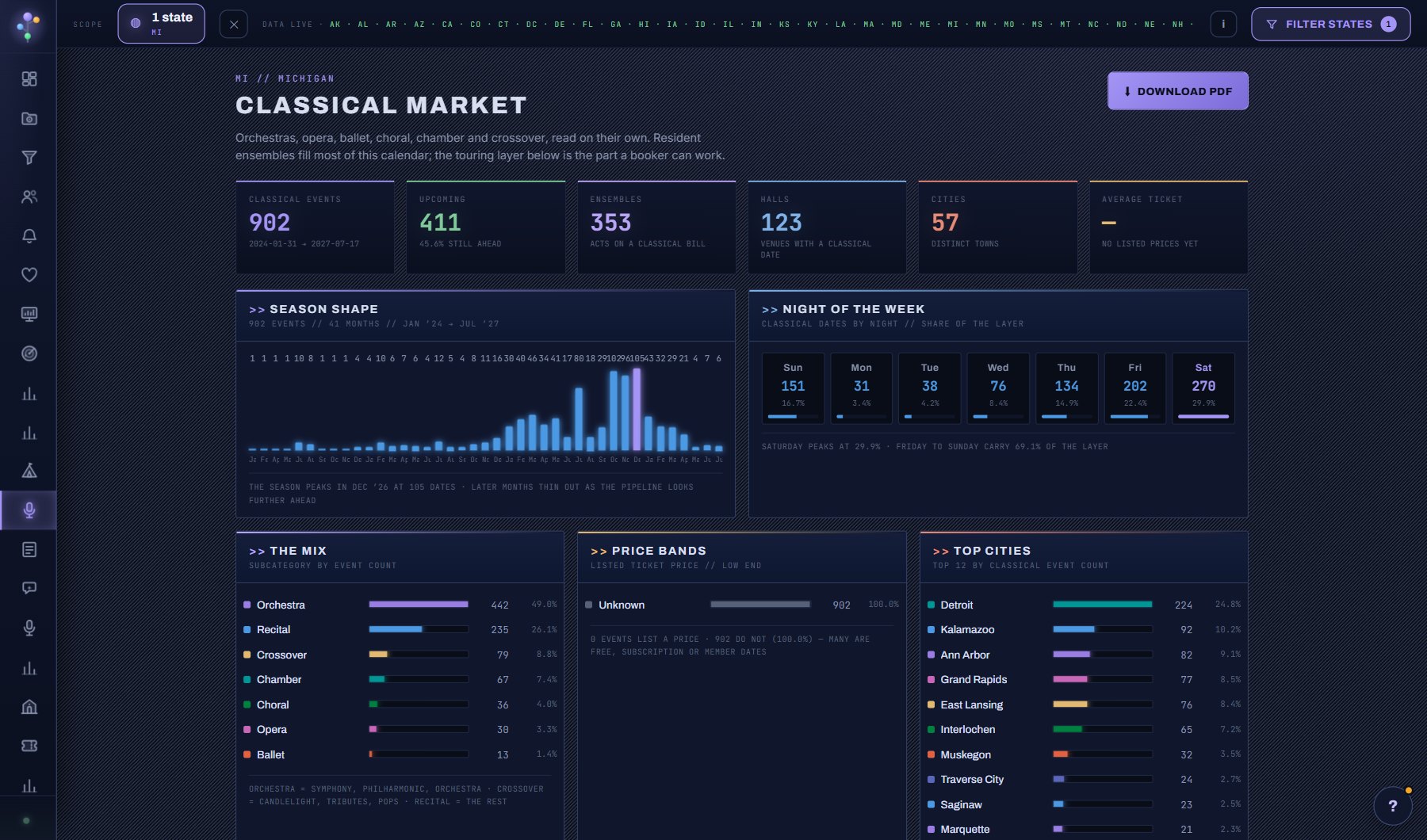Click the Interlochen color swatch in Top Cities

(x=932, y=729)
